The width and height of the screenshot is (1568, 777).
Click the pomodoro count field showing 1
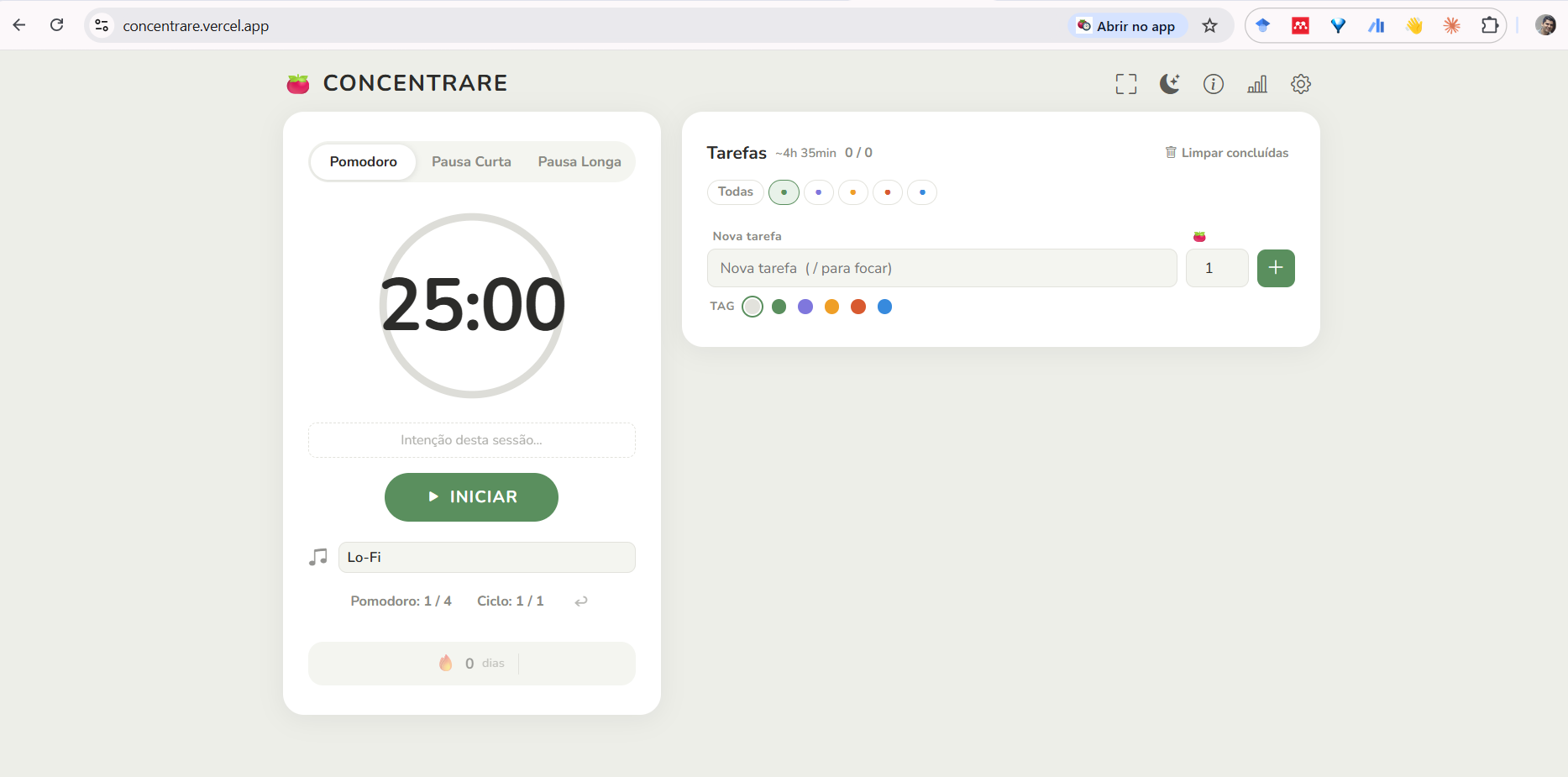pos(1217,268)
